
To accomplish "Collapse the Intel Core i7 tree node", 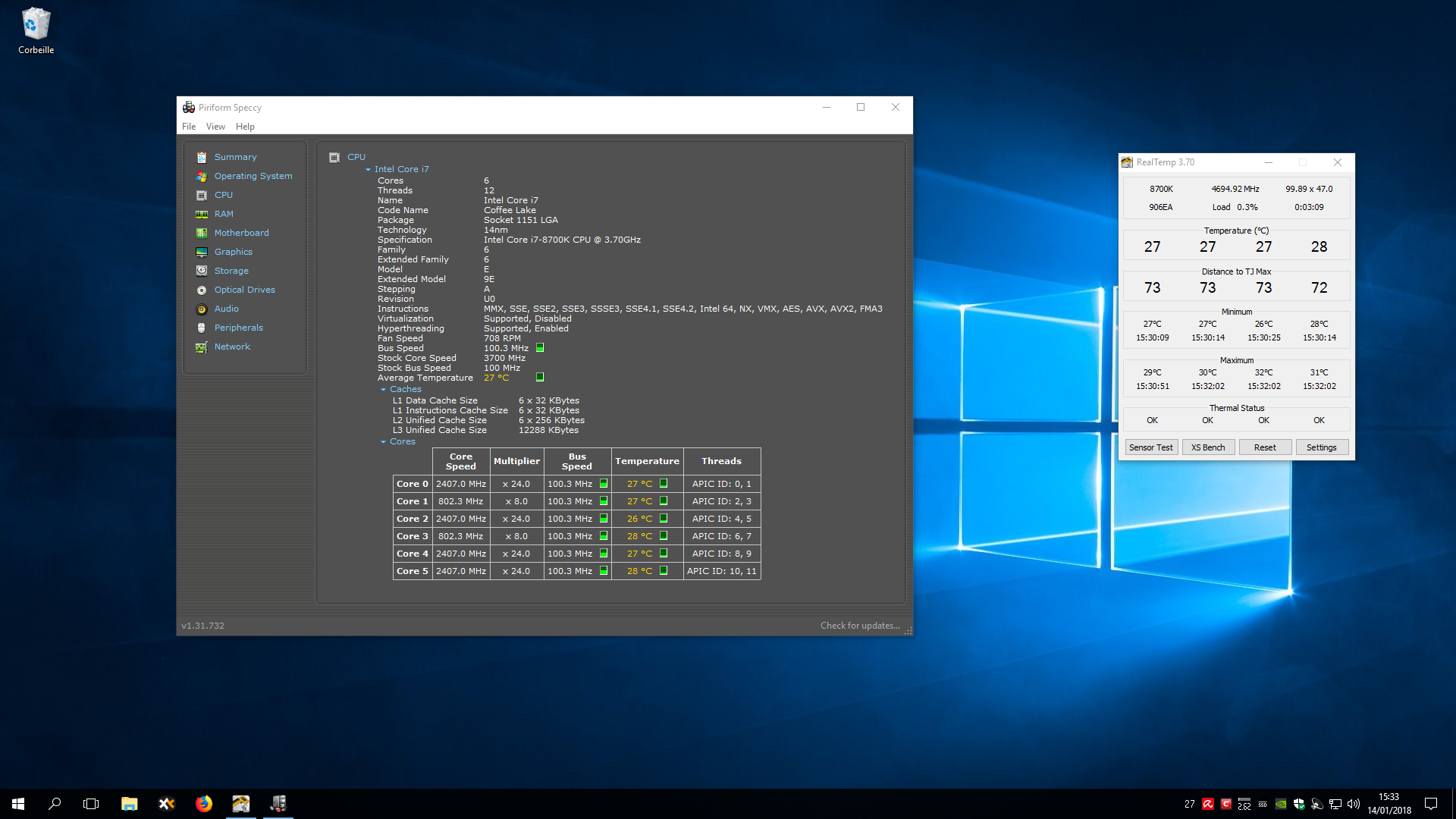I will tap(368, 170).
